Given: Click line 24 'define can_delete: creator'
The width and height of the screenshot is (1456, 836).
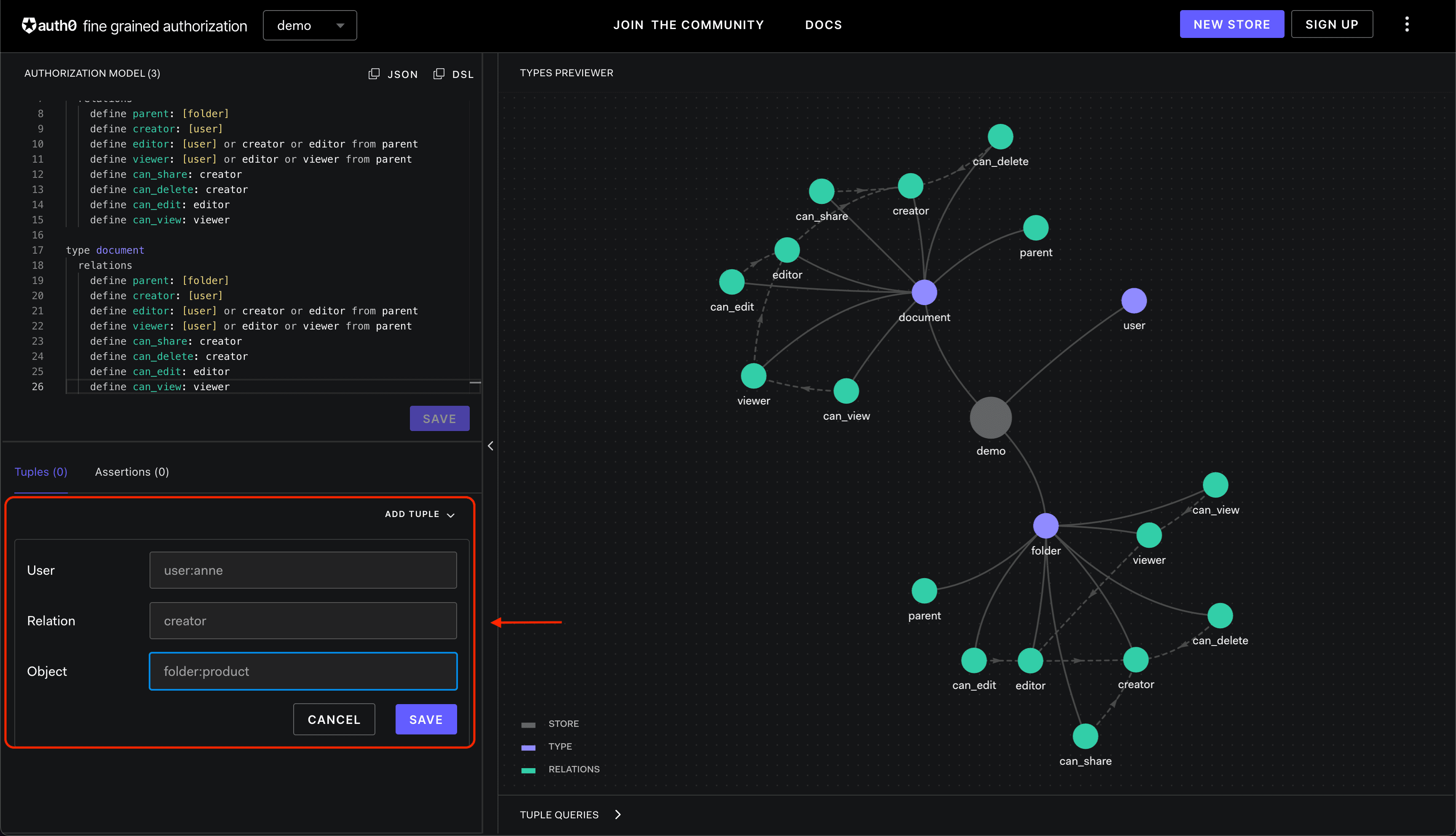Looking at the screenshot, I should (x=169, y=356).
